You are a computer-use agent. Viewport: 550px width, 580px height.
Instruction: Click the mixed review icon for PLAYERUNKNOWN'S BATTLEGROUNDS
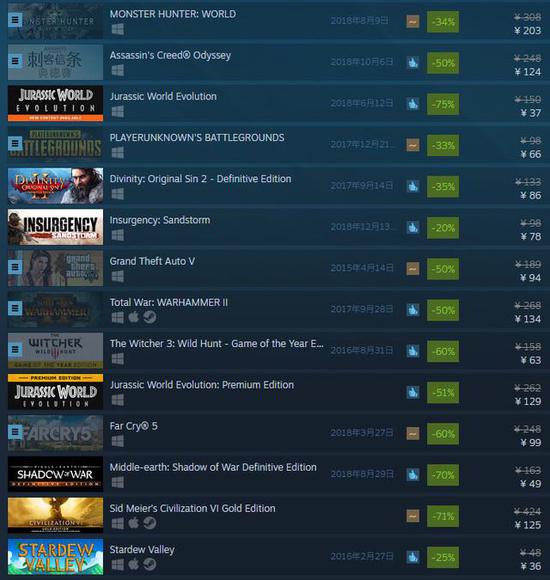coord(413,145)
